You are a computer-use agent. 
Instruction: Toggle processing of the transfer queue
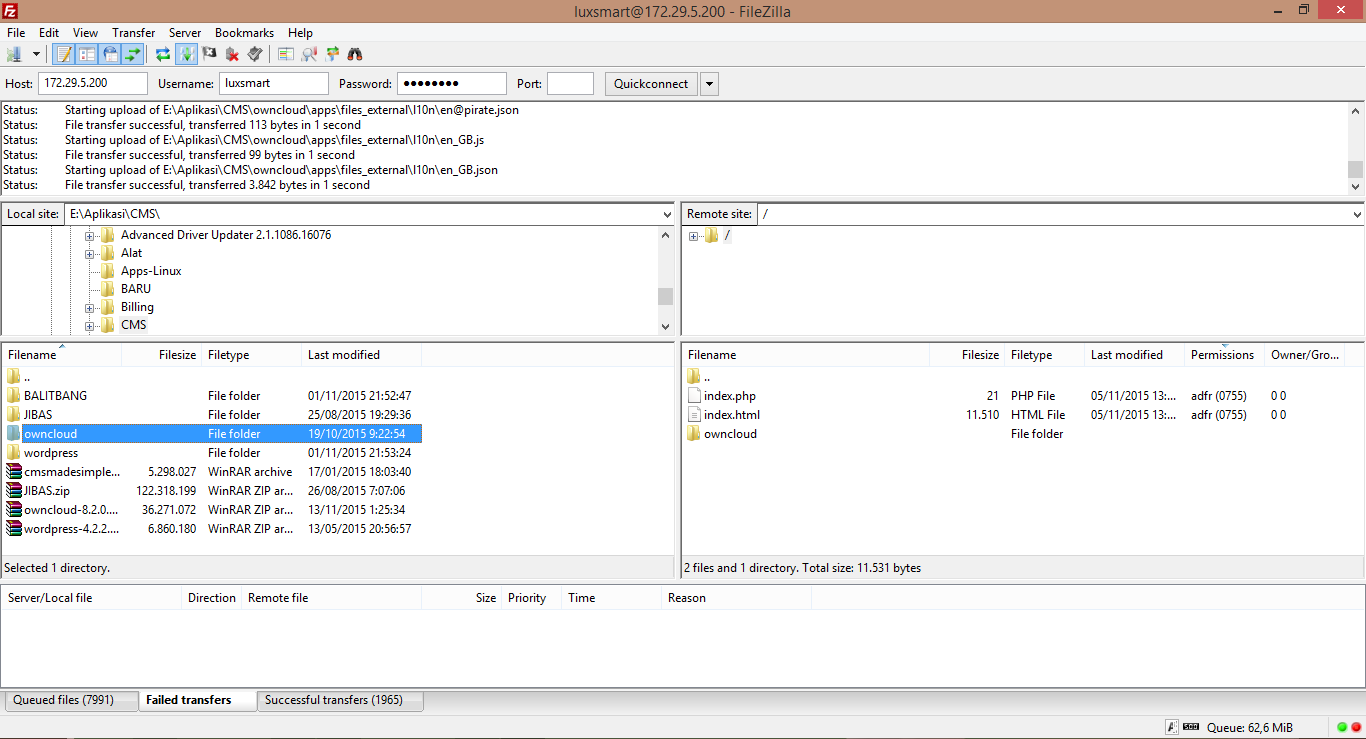[186, 54]
